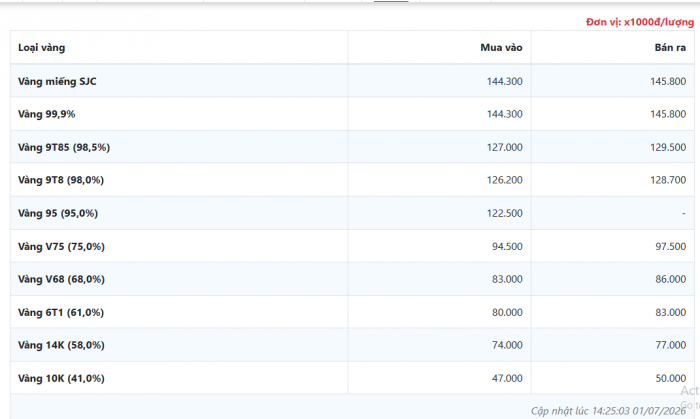Click Vàng 6T1 sell price 83.000

pyautogui.click(x=671, y=312)
